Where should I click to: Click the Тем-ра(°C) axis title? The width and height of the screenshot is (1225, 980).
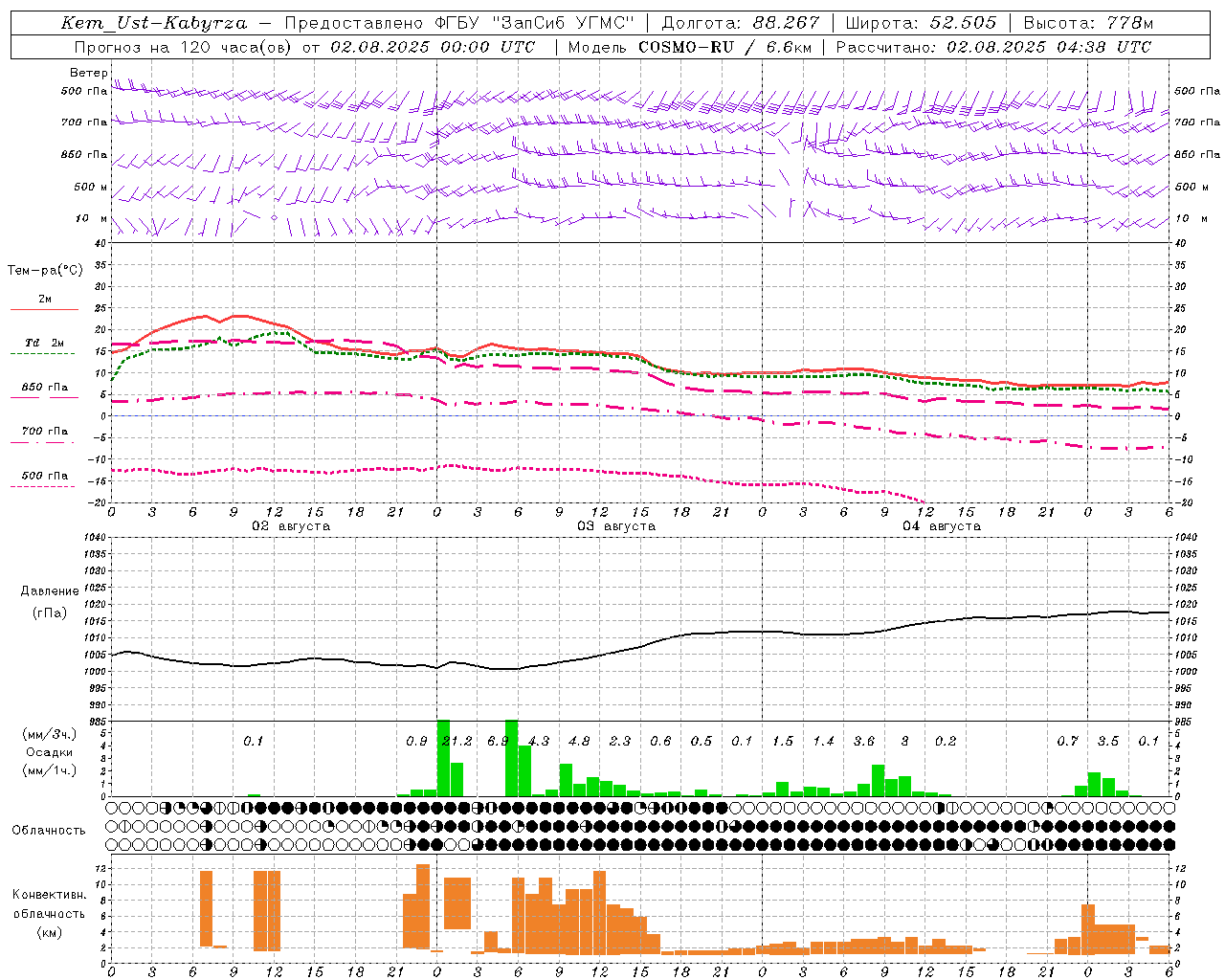point(45,271)
